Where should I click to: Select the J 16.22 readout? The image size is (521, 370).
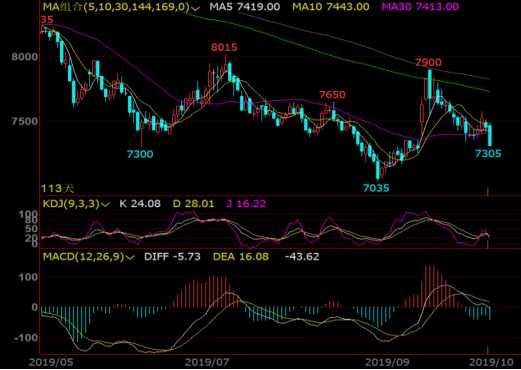coord(246,203)
